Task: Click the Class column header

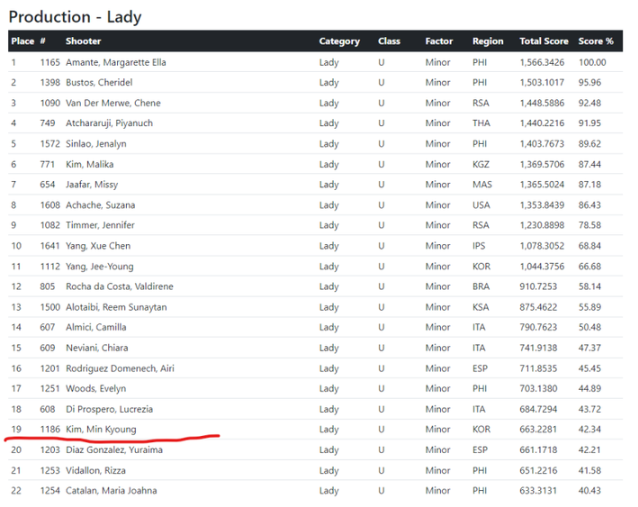Action: coord(389,41)
